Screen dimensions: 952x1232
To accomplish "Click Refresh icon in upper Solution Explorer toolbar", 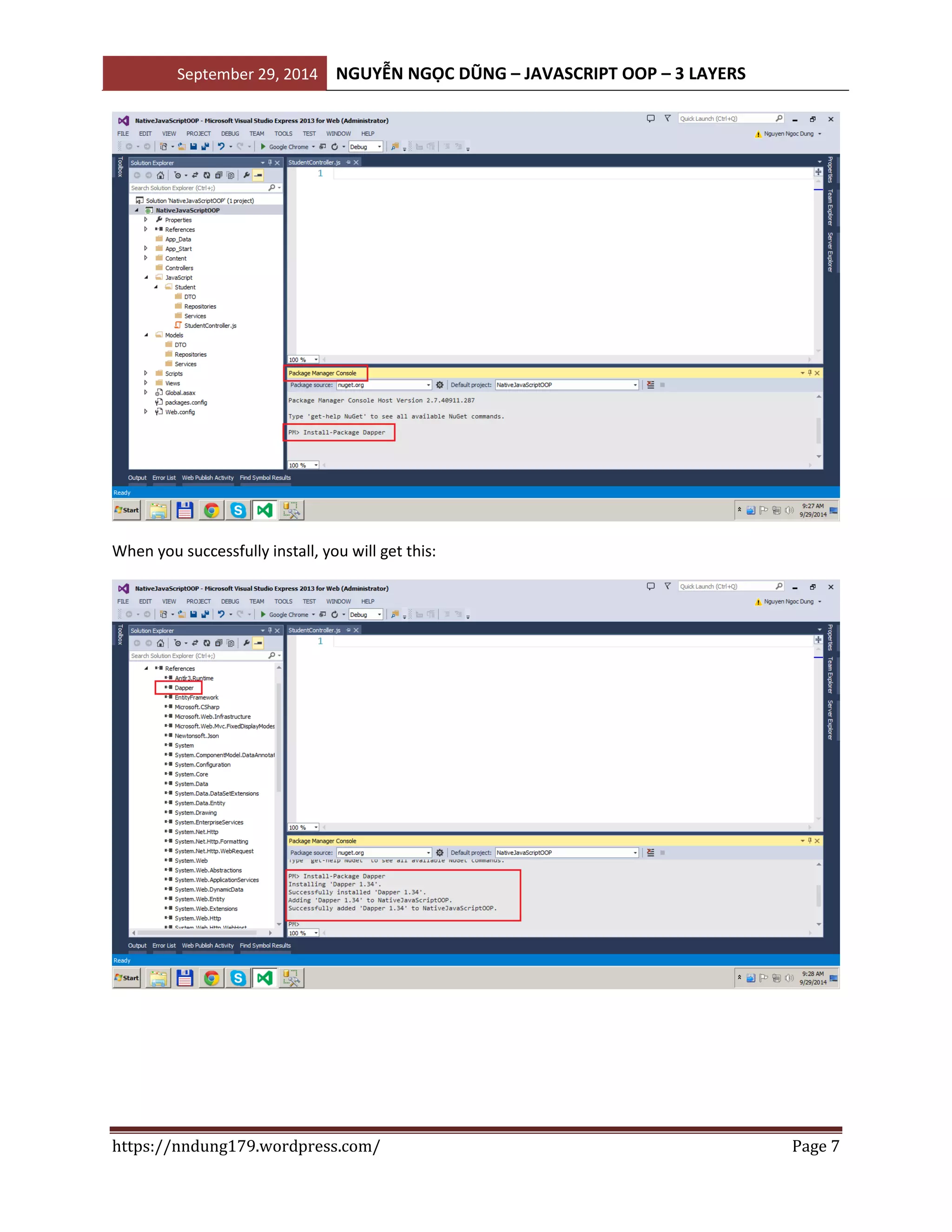I will click(207, 175).
